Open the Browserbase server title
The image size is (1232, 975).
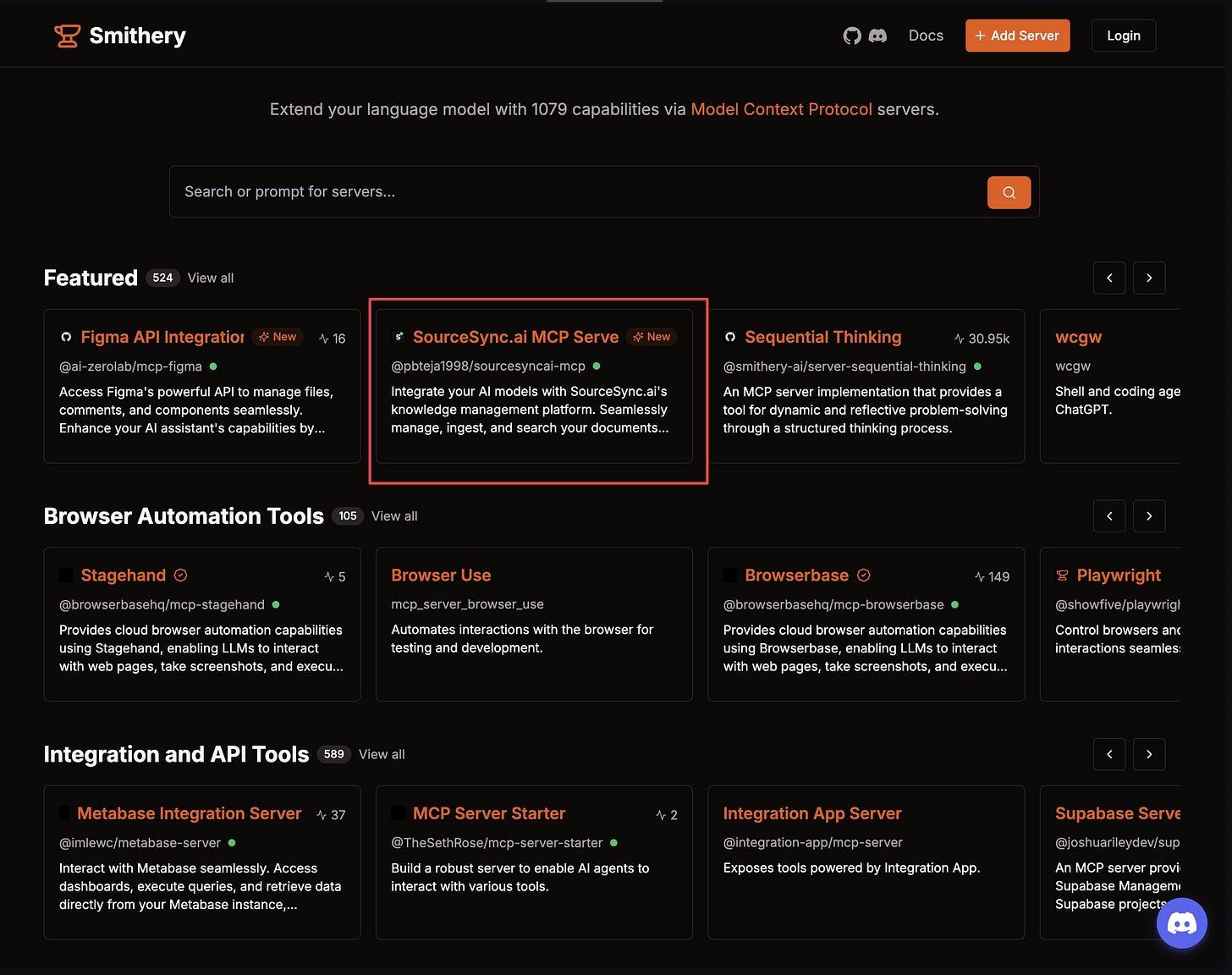796,575
